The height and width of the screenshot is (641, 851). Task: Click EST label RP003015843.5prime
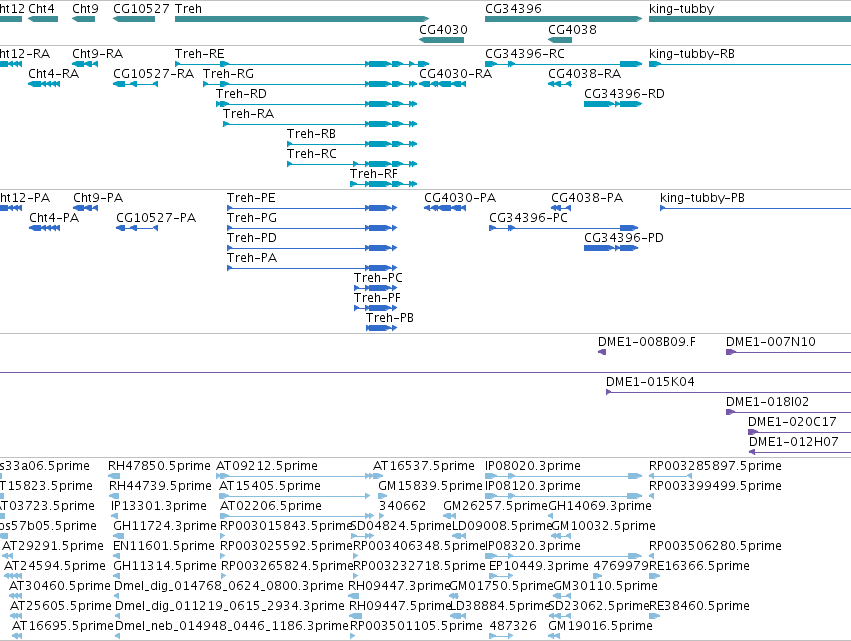click(287, 526)
